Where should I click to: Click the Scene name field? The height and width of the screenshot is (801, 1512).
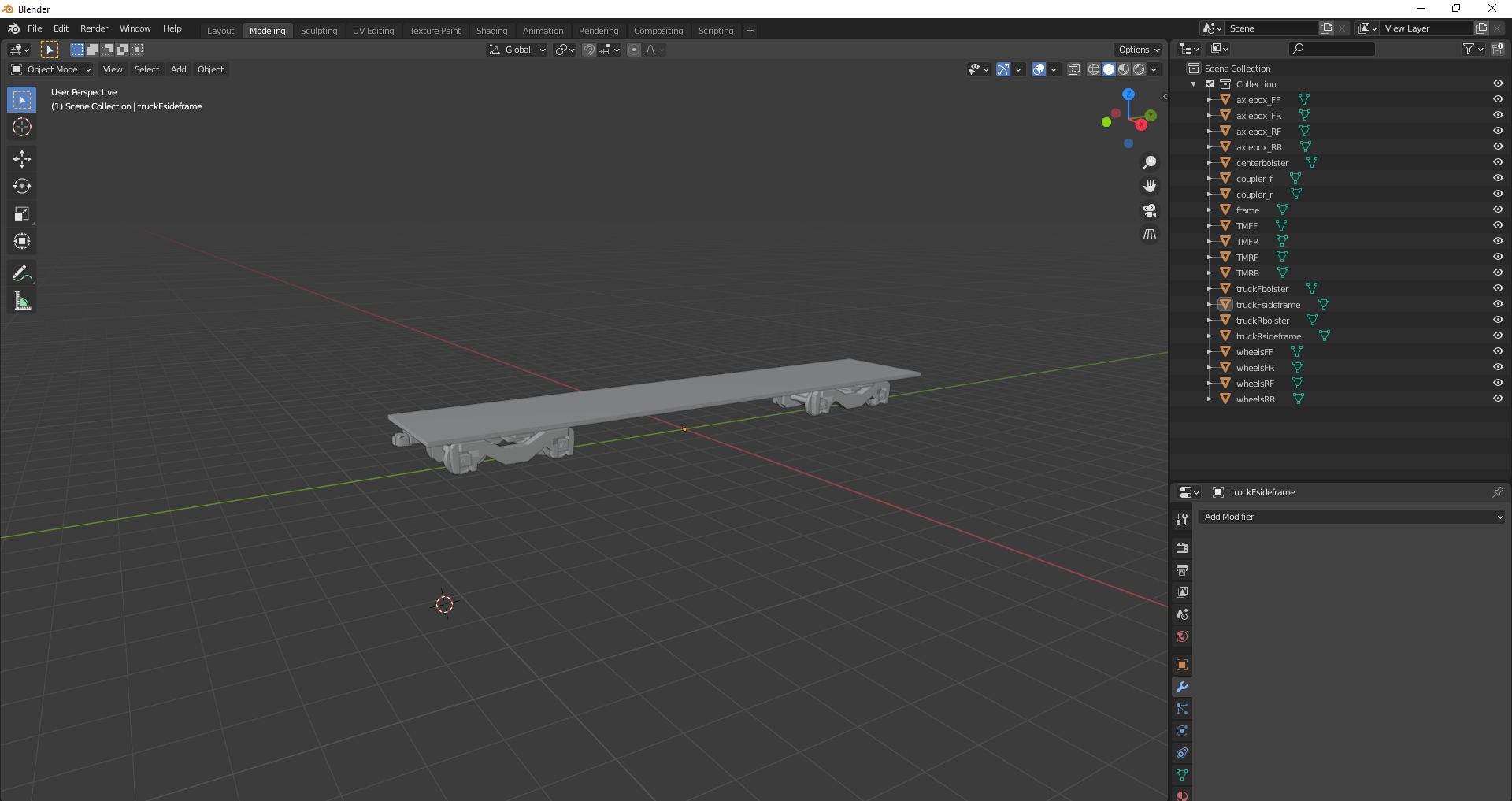[x=1273, y=28]
